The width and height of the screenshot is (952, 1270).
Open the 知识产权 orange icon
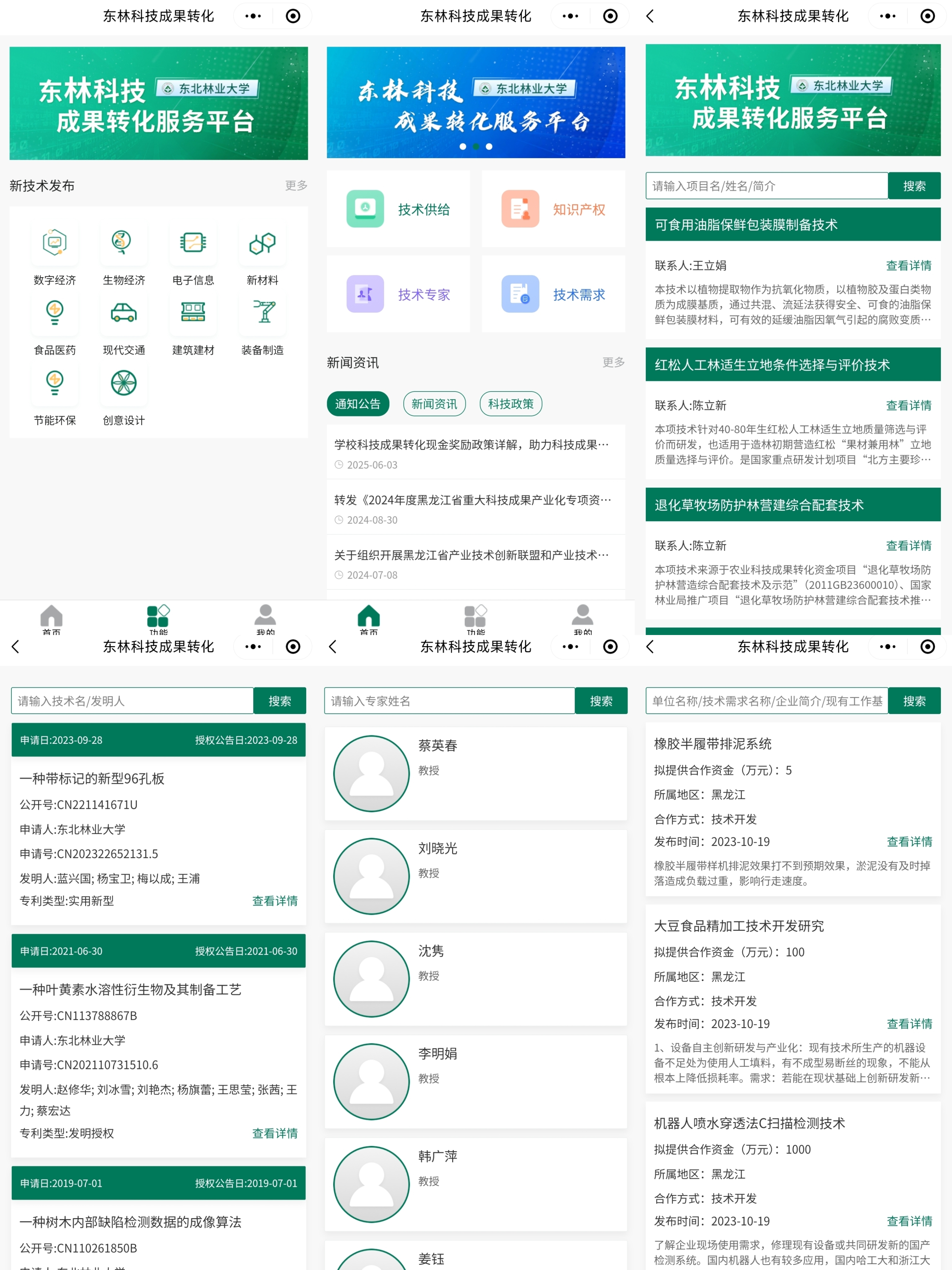point(520,209)
